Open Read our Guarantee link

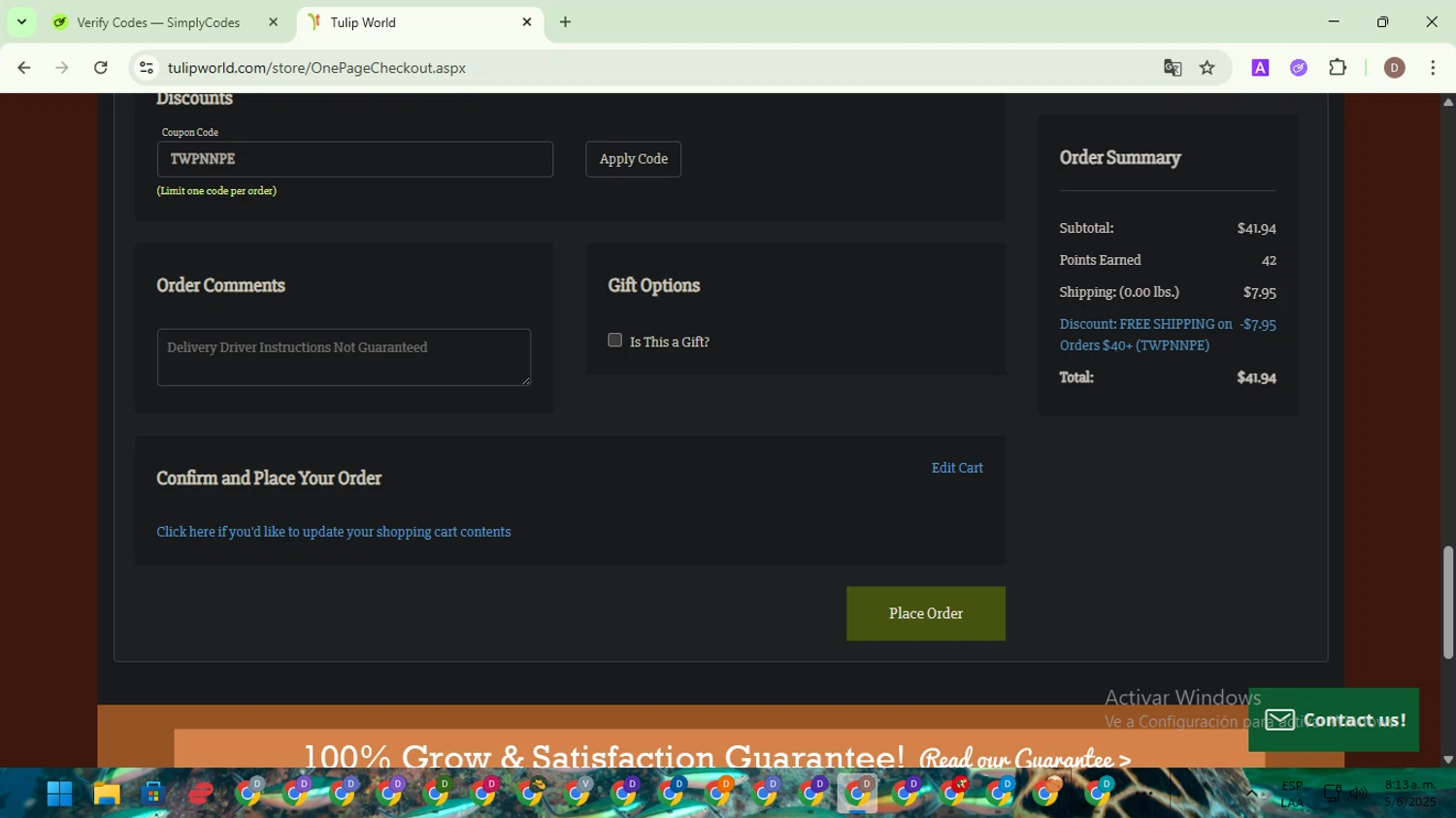coord(1025,758)
